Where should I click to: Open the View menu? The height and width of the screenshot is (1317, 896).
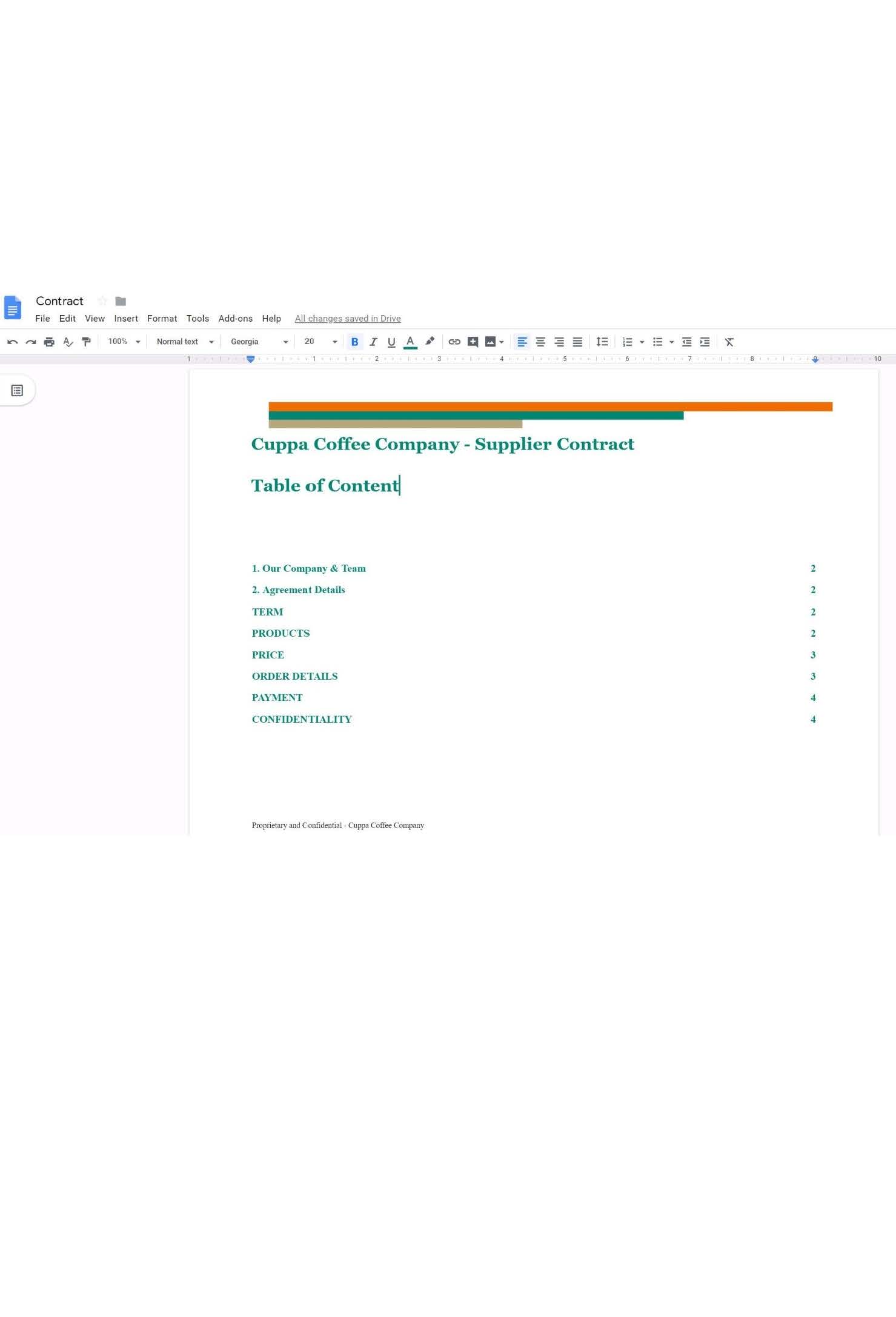click(95, 319)
